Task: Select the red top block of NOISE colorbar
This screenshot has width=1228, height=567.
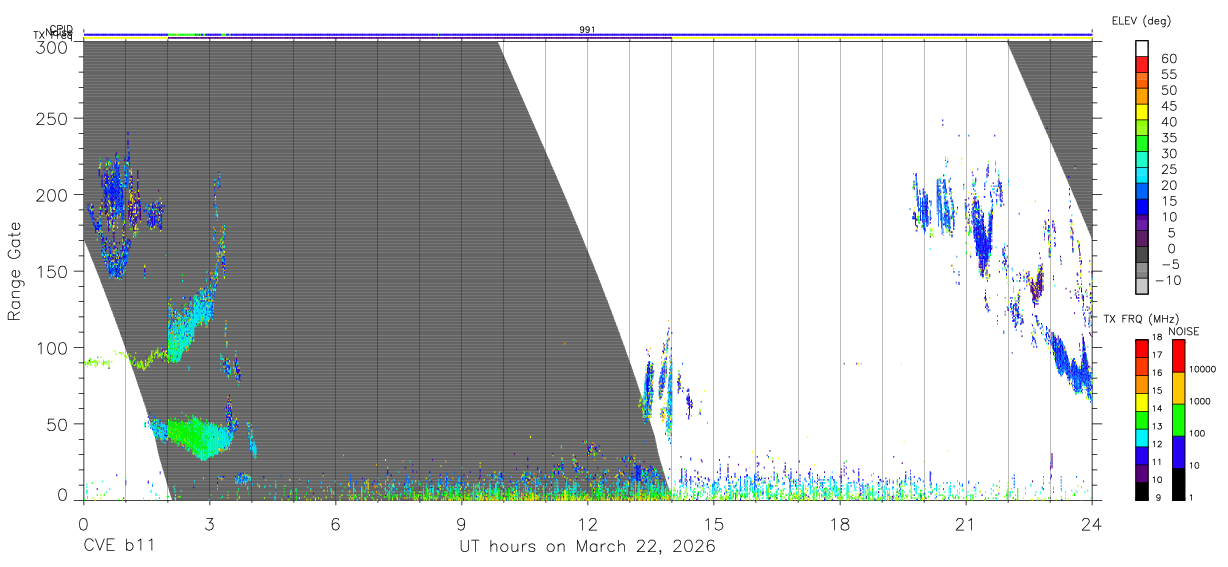Action: click(x=1179, y=355)
